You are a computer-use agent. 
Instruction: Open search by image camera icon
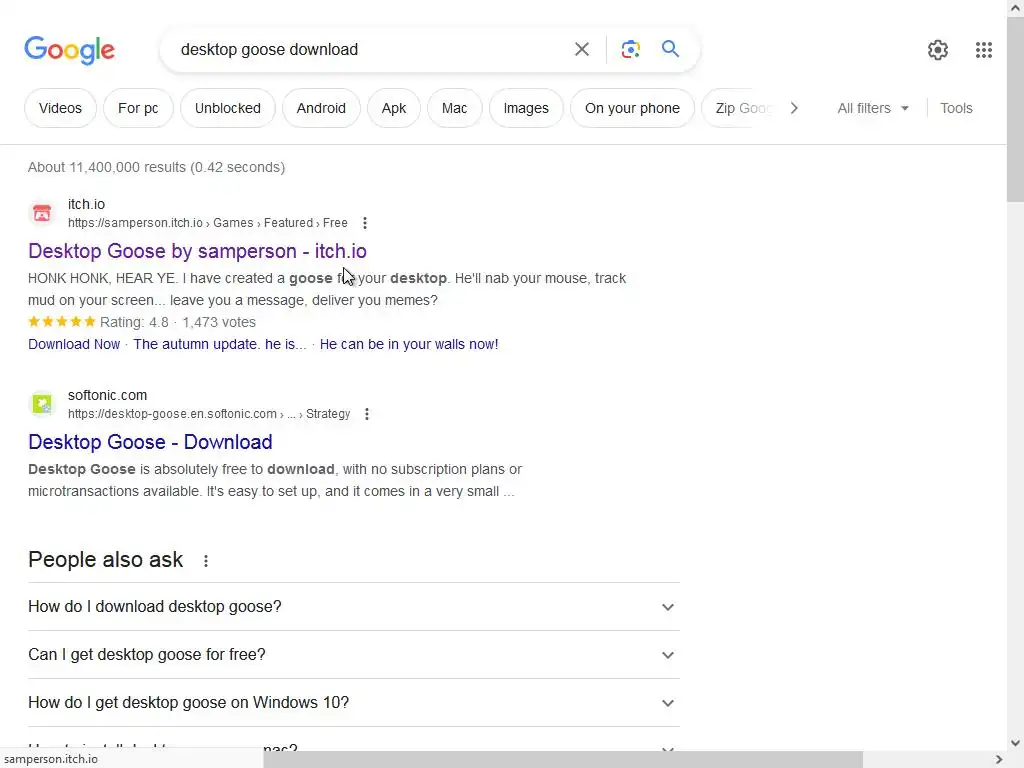click(x=630, y=49)
